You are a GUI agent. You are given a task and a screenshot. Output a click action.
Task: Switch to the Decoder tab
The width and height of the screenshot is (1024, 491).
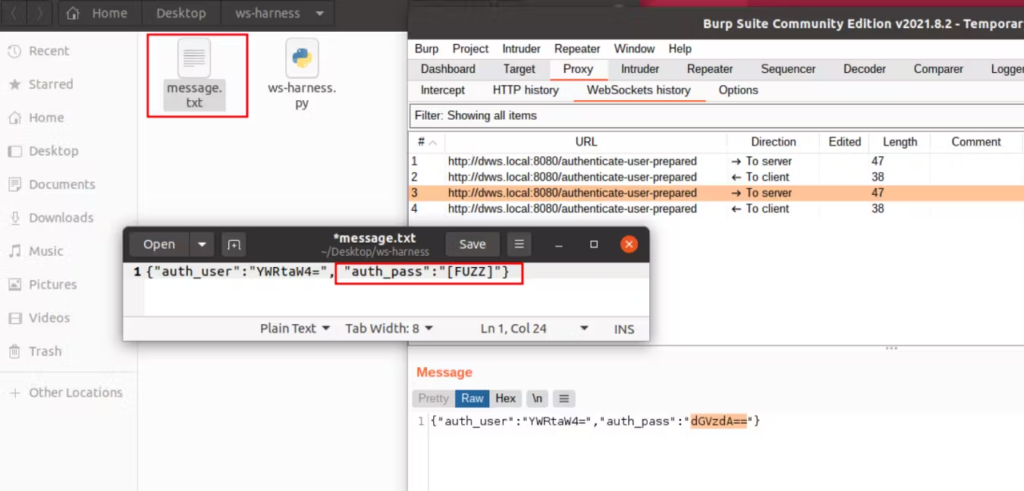click(864, 69)
